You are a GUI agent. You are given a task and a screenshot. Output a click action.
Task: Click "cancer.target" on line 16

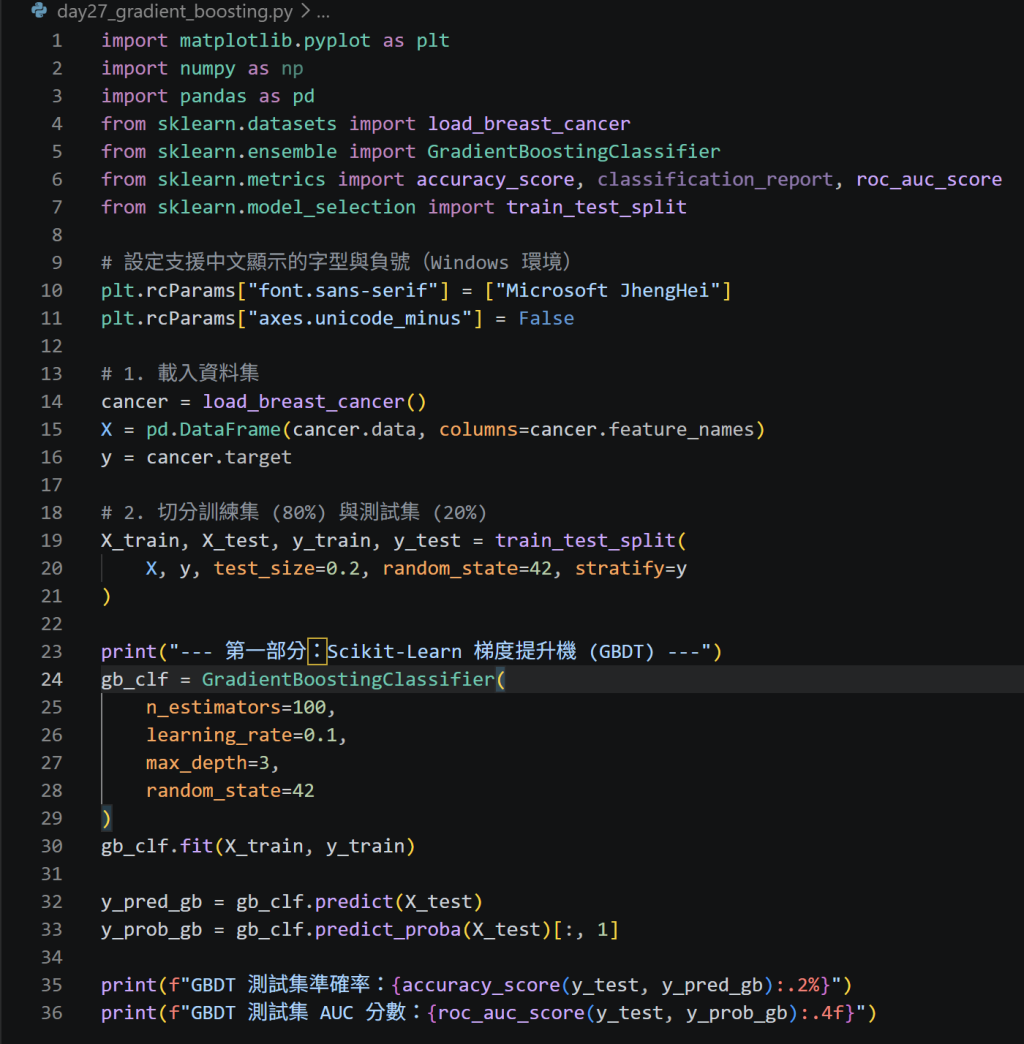(x=218, y=457)
